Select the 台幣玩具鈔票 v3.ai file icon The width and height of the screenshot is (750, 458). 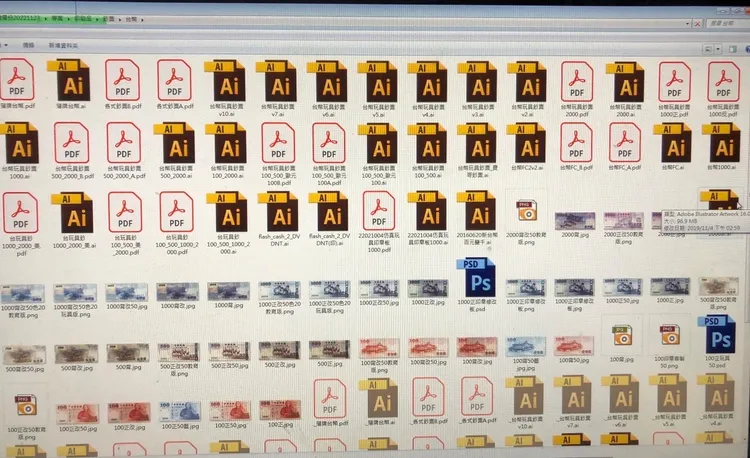click(479, 82)
